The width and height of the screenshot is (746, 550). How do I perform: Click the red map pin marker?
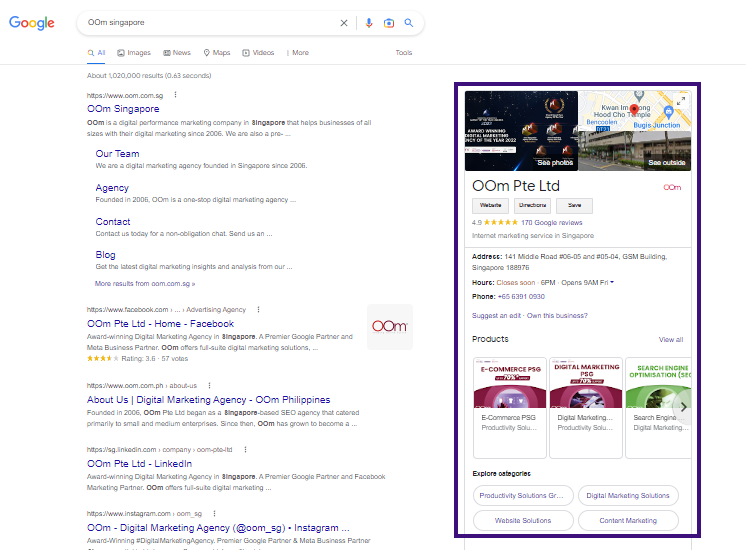(634, 111)
